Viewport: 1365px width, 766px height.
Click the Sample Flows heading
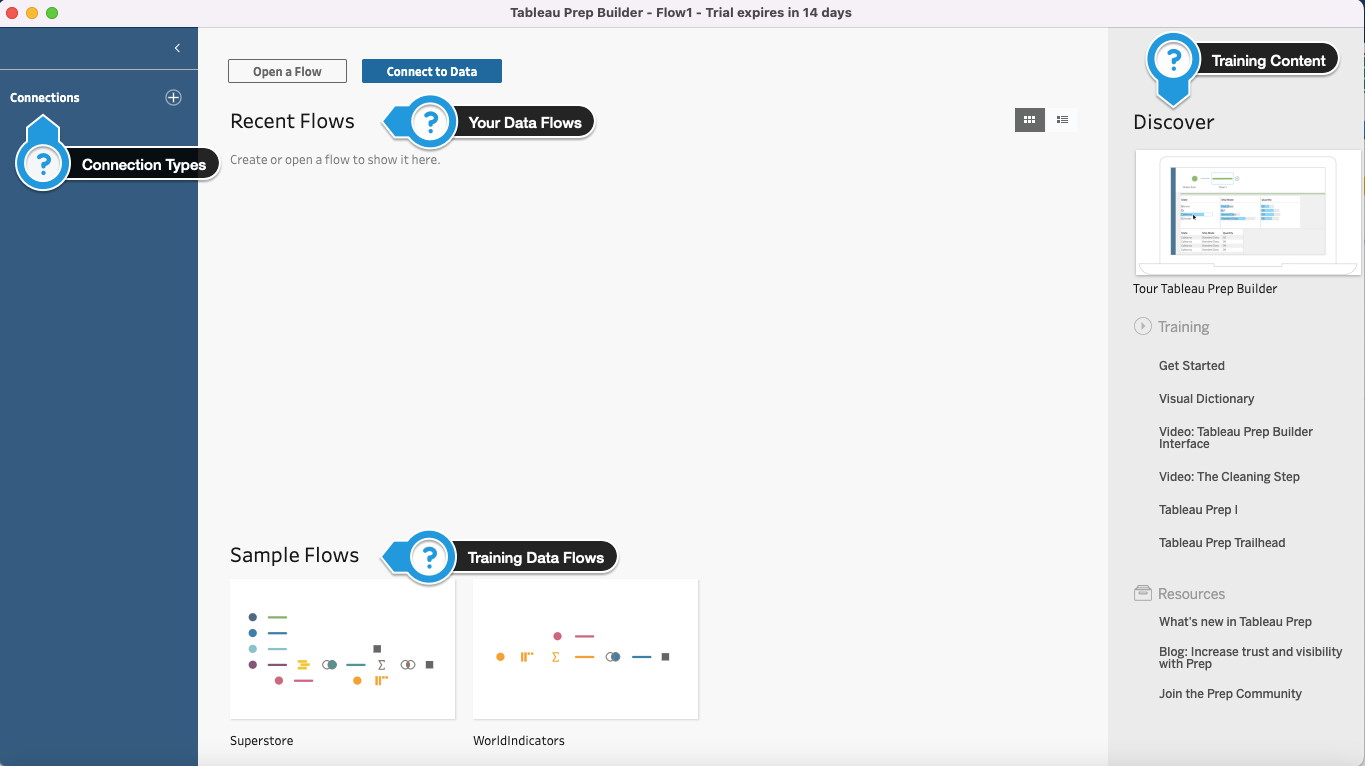pos(294,555)
